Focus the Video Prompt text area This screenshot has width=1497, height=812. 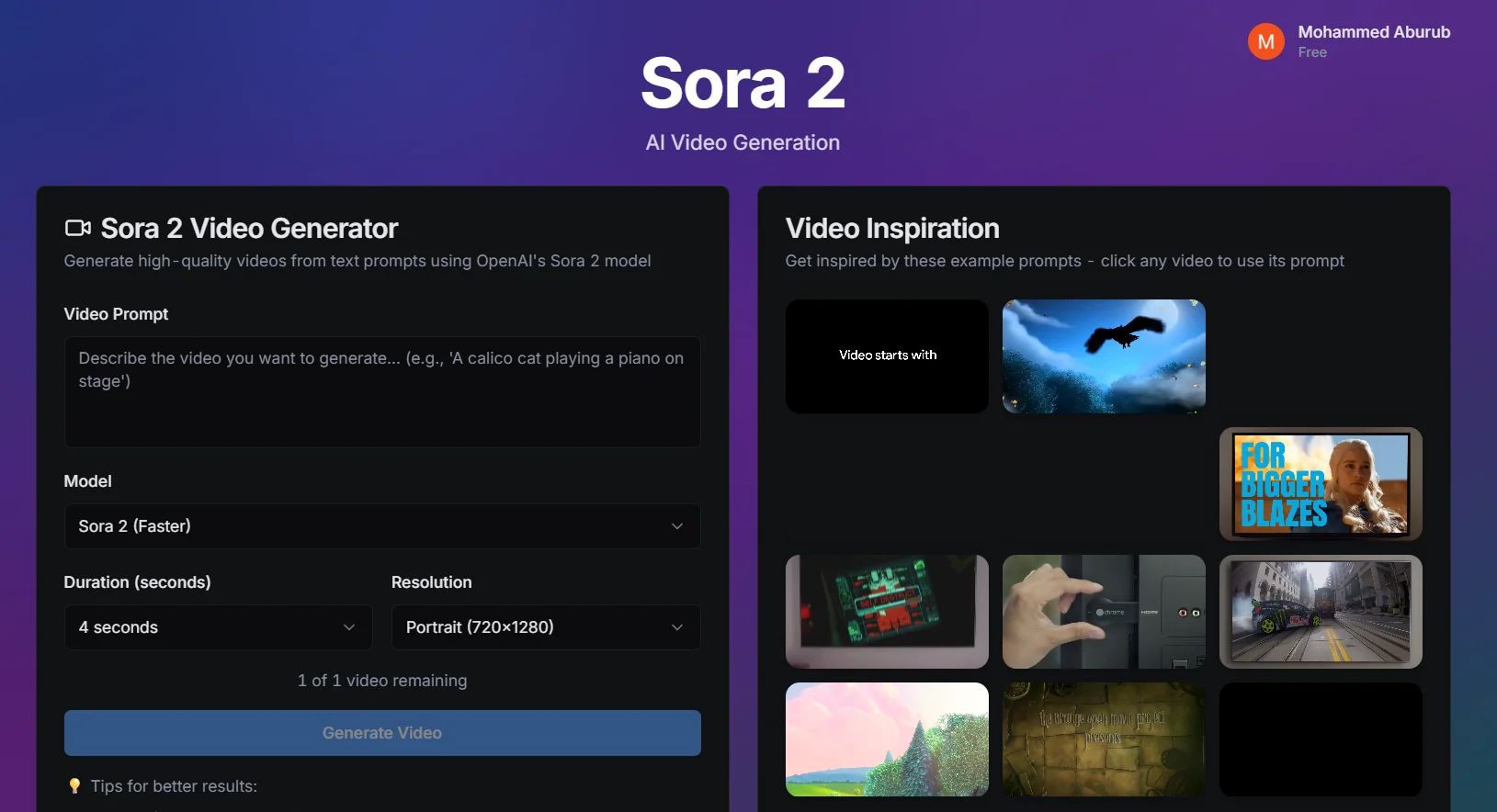tap(381, 392)
